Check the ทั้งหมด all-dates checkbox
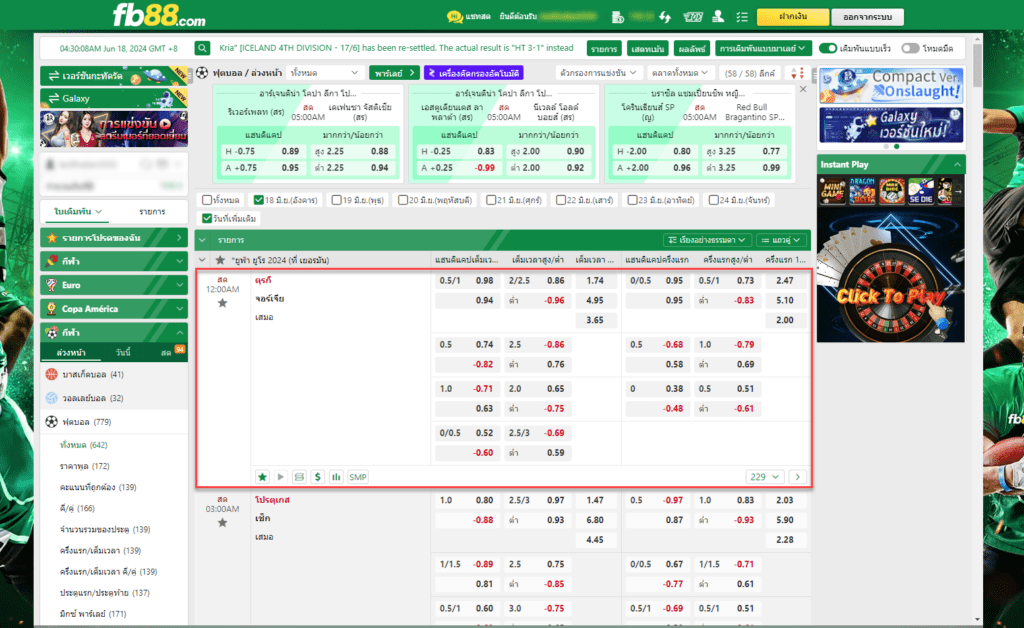1024x628 pixels. (207, 200)
